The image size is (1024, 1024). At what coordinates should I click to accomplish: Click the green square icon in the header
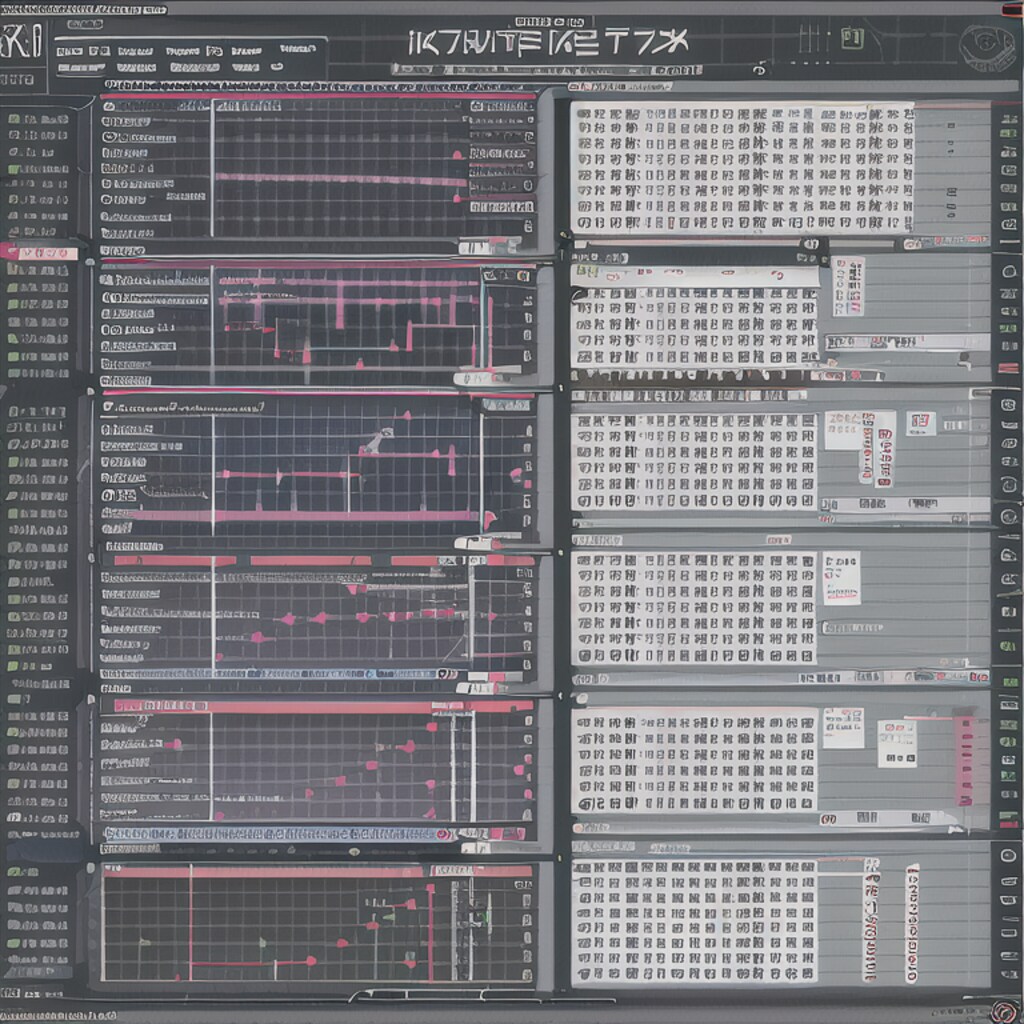pos(852,39)
